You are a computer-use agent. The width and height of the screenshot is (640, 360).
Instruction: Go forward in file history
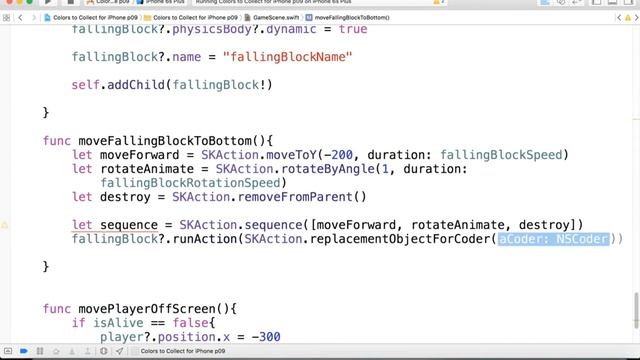point(34,18)
